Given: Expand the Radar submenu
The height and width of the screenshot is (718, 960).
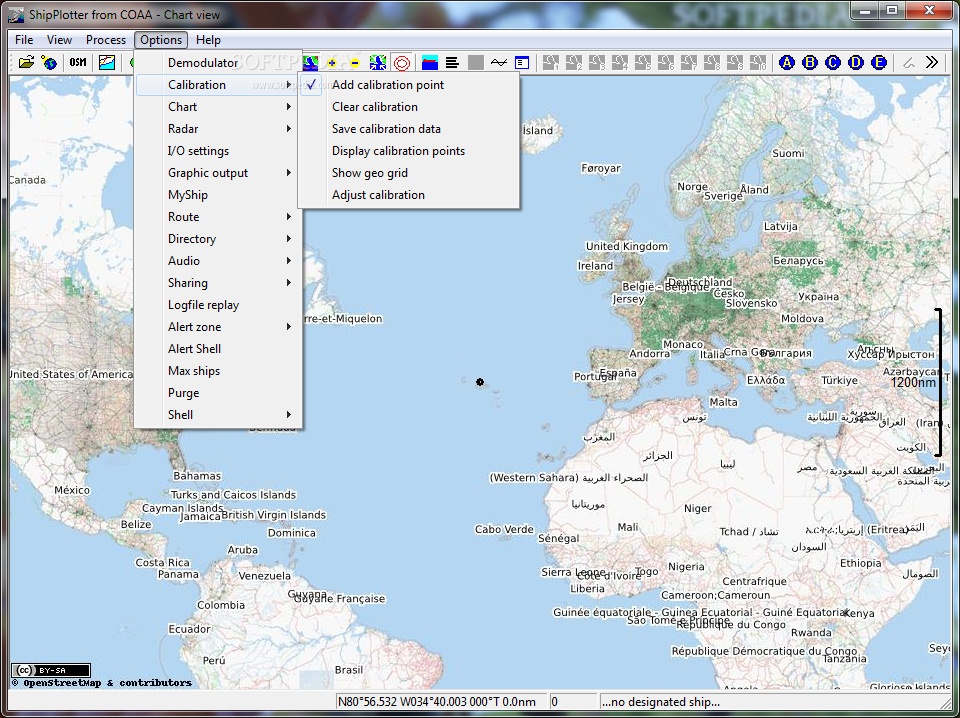Looking at the screenshot, I should [x=218, y=129].
